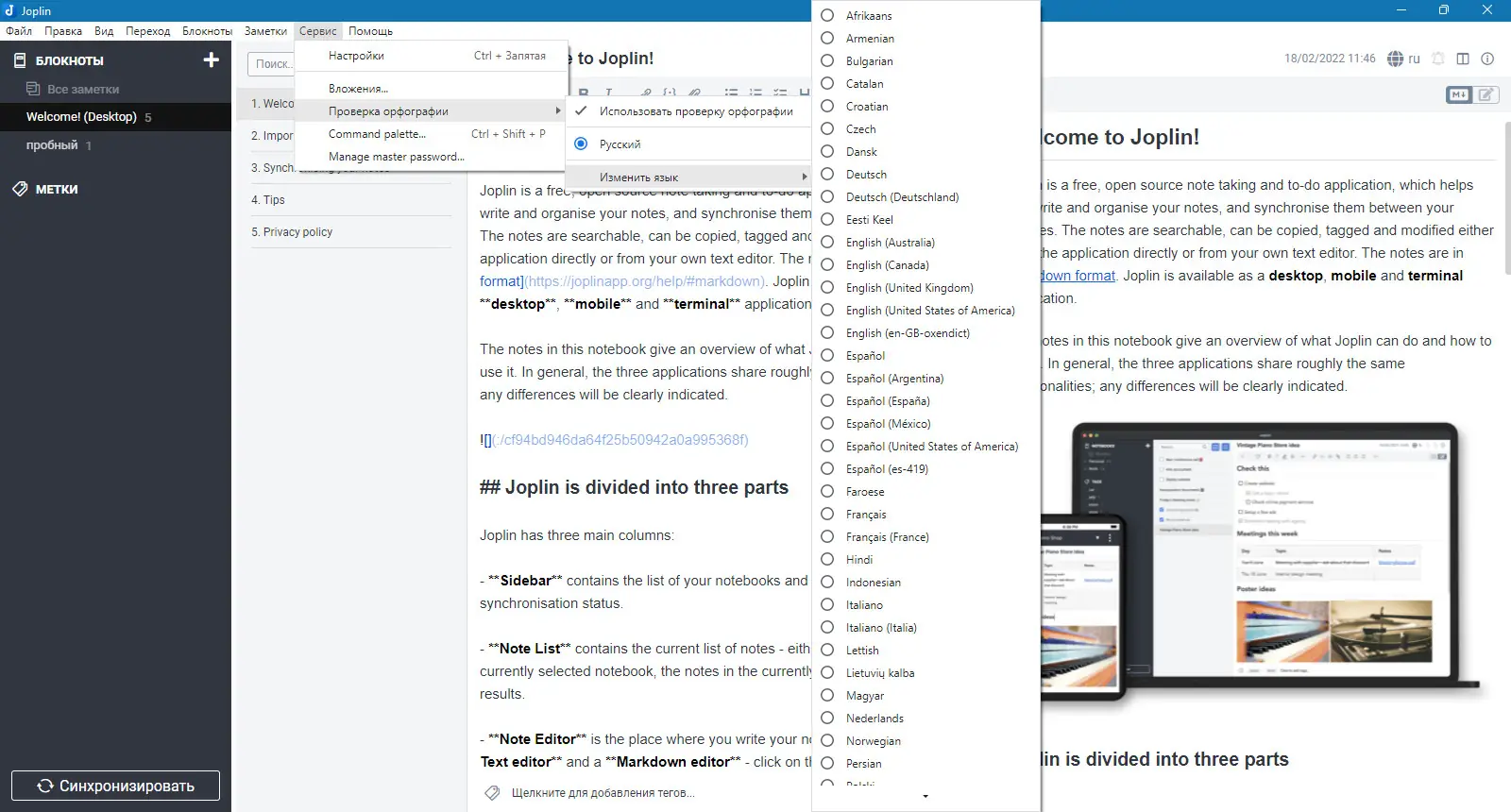1511x812 pixels.
Task: Click the Joplin app icon in title bar
Action: tap(9, 10)
